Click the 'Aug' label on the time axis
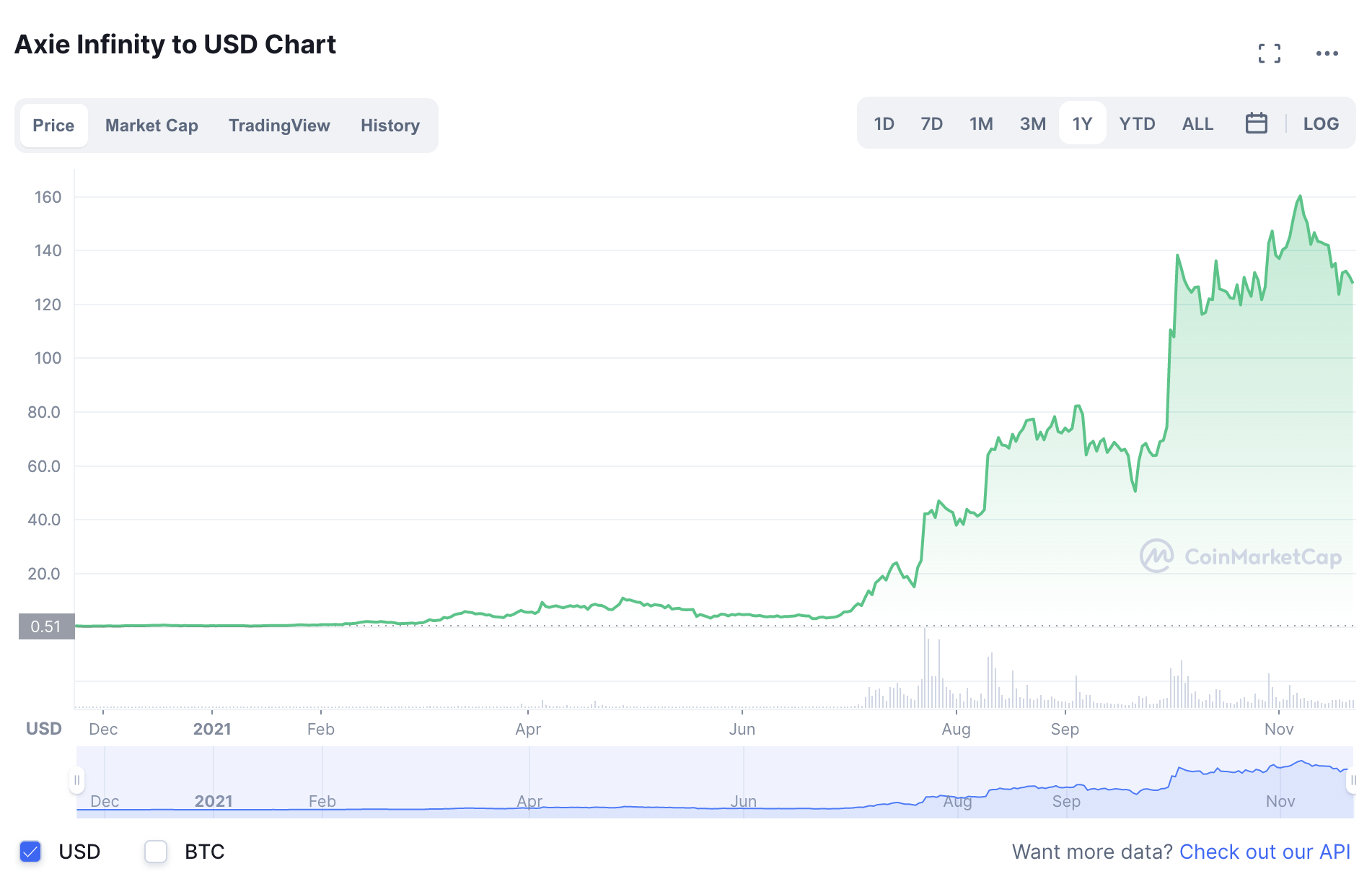The width and height of the screenshot is (1372, 892). point(956,729)
